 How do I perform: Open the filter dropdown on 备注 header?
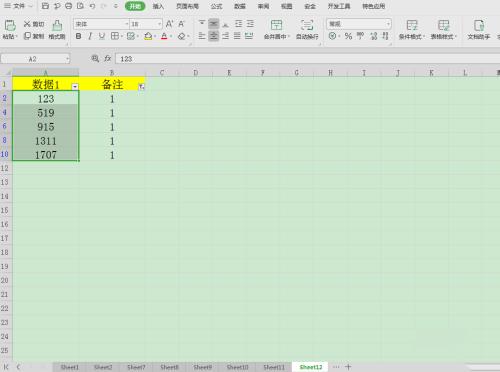click(x=141, y=87)
